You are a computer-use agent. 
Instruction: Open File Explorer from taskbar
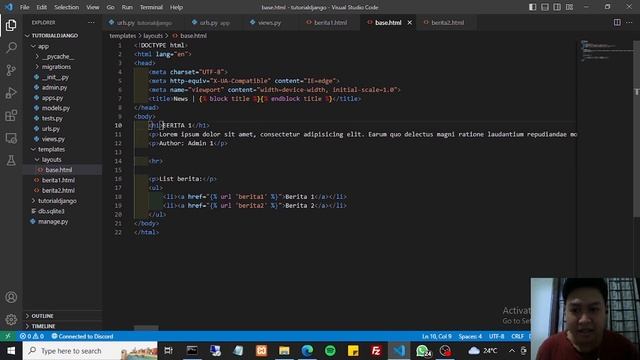click(284, 351)
